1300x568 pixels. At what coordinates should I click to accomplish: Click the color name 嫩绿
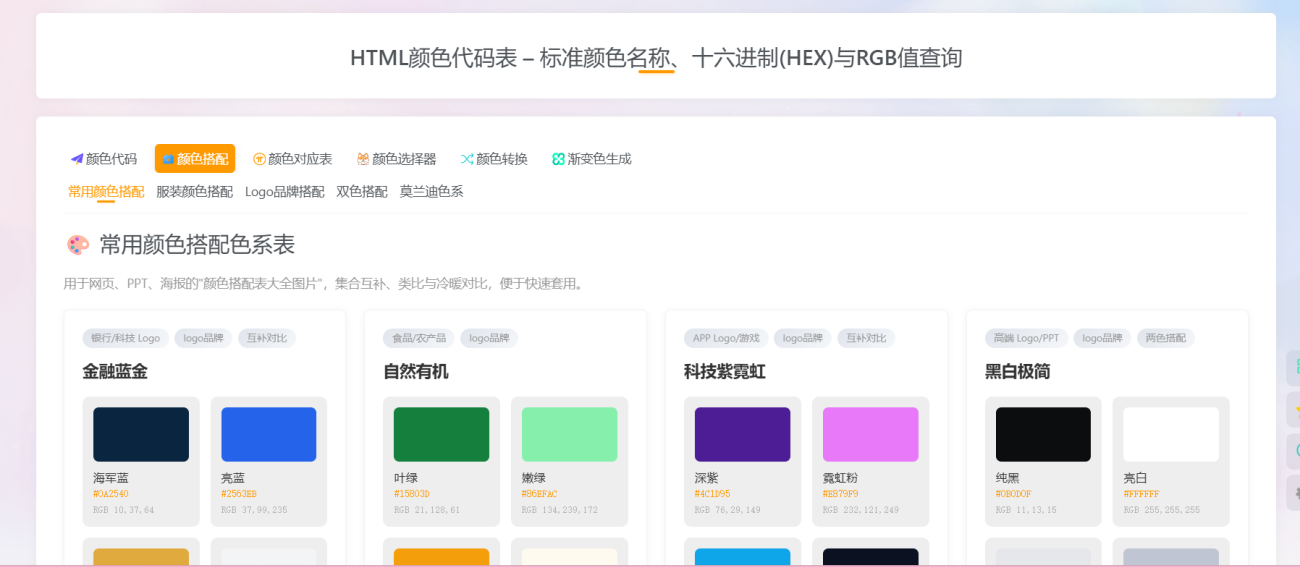[534, 478]
